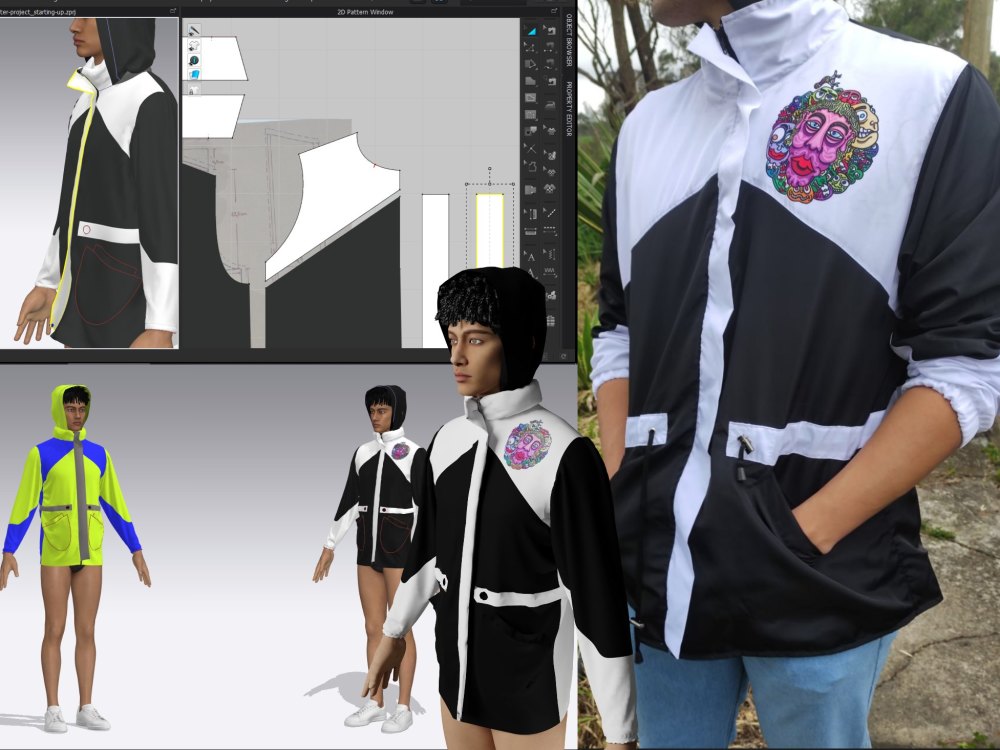
Task: Choose the Pucker zigzag line tool
Action: click(550, 274)
